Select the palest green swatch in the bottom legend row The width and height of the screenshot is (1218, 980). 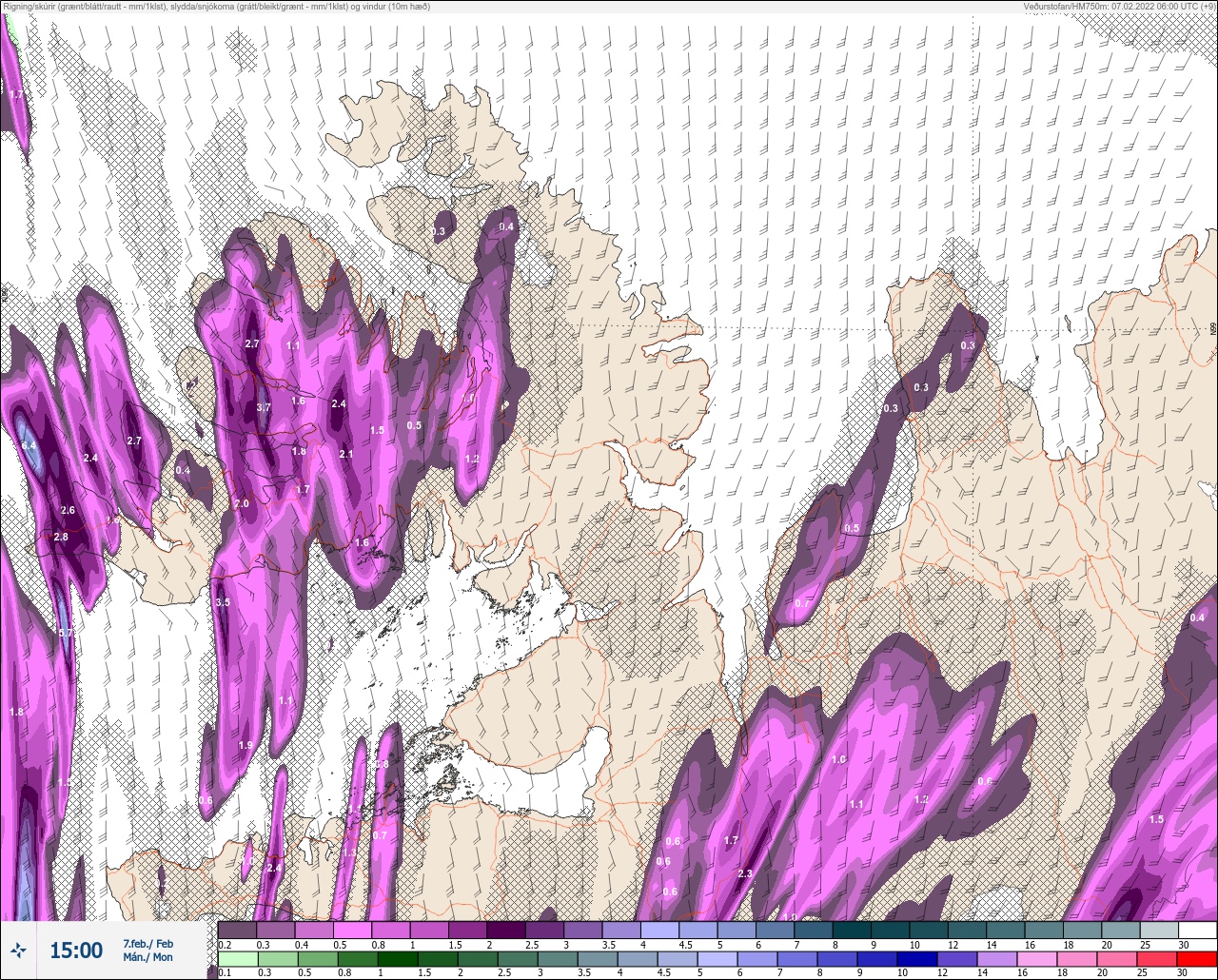[237, 958]
